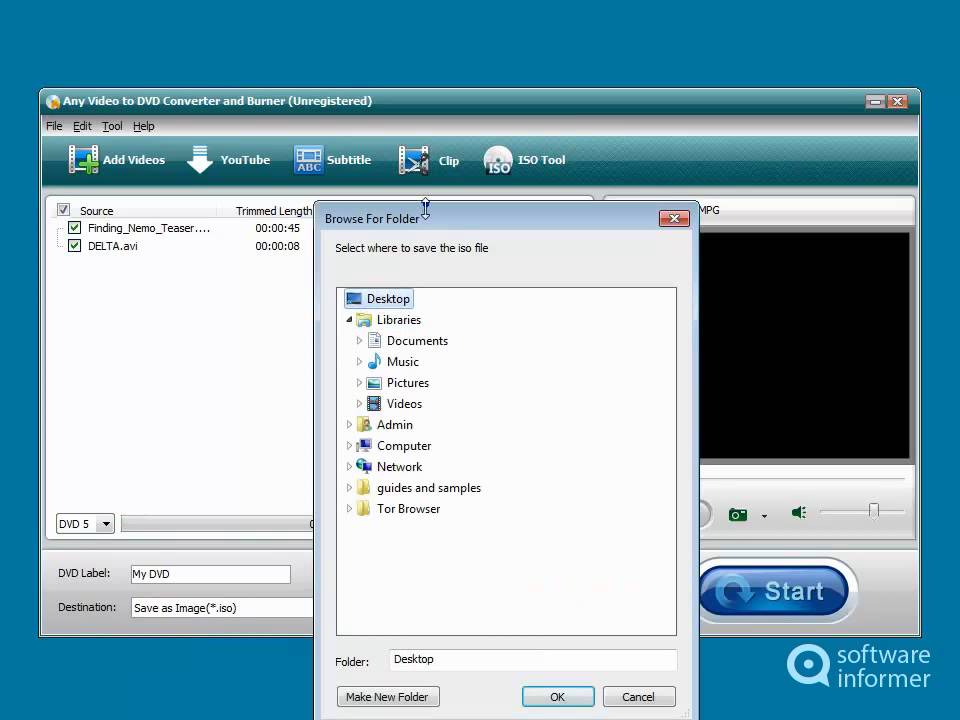
Task: Open the Edit menu
Action: click(x=82, y=126)
